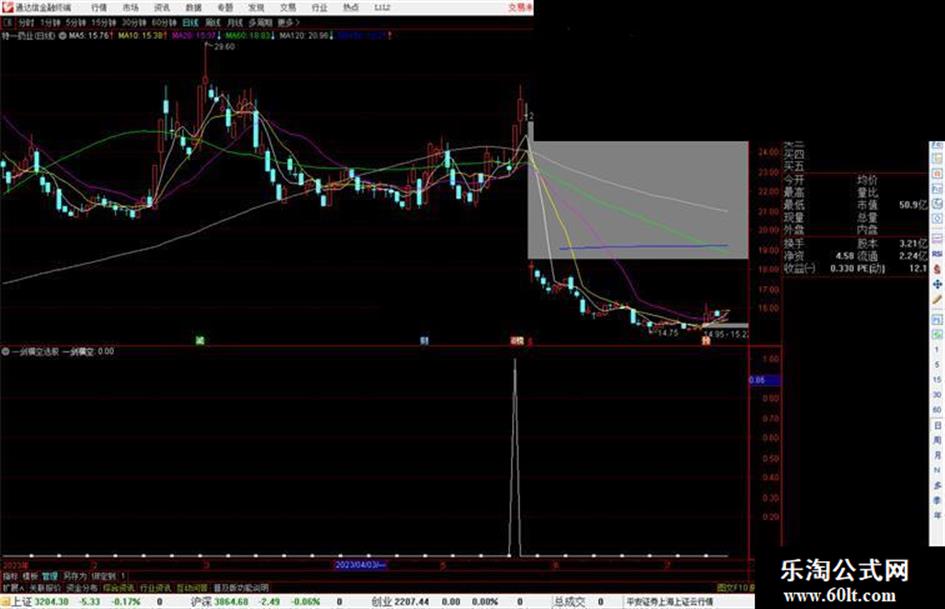
Task: Open the 多周期 multi-period view
Action: [260, 22]
